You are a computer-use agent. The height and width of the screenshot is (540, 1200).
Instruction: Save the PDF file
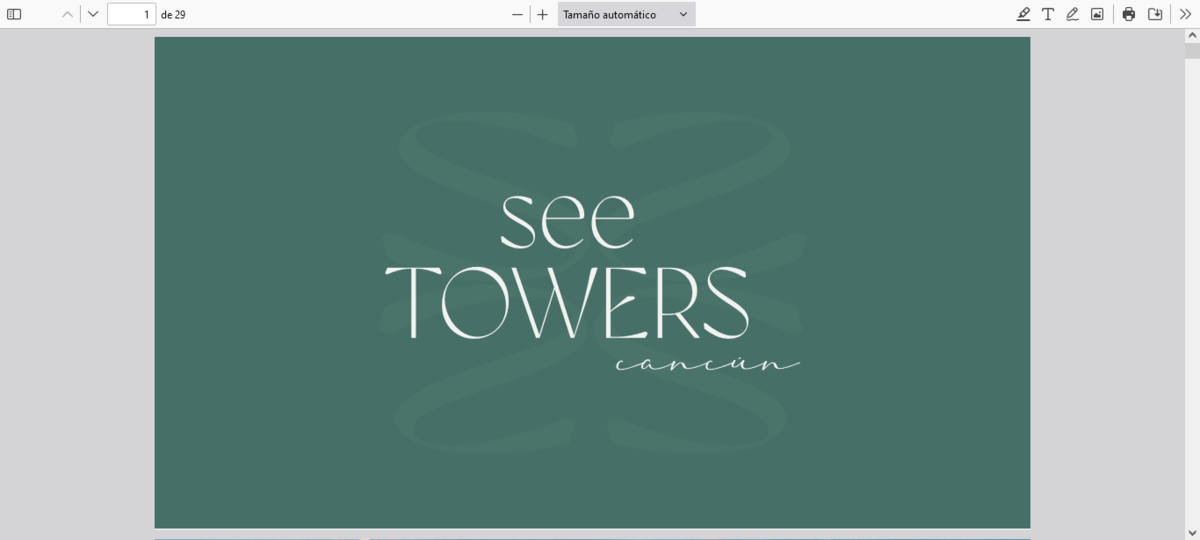pos(1155,14)
